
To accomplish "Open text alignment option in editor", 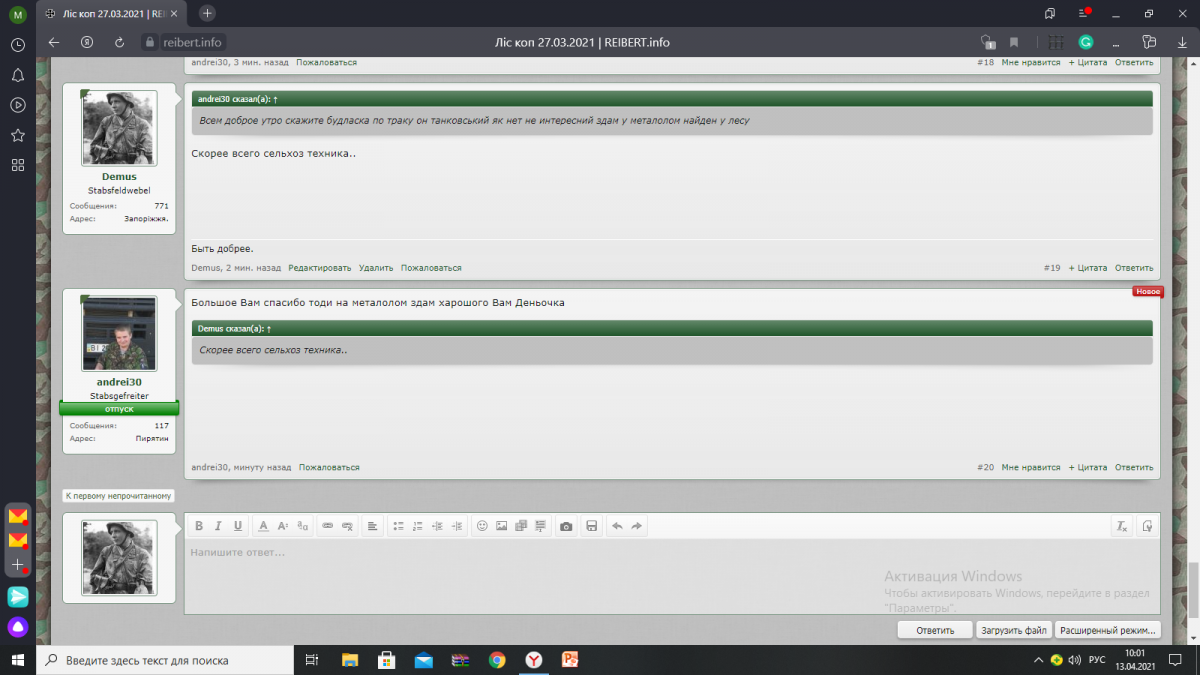I will coord(372,526).
